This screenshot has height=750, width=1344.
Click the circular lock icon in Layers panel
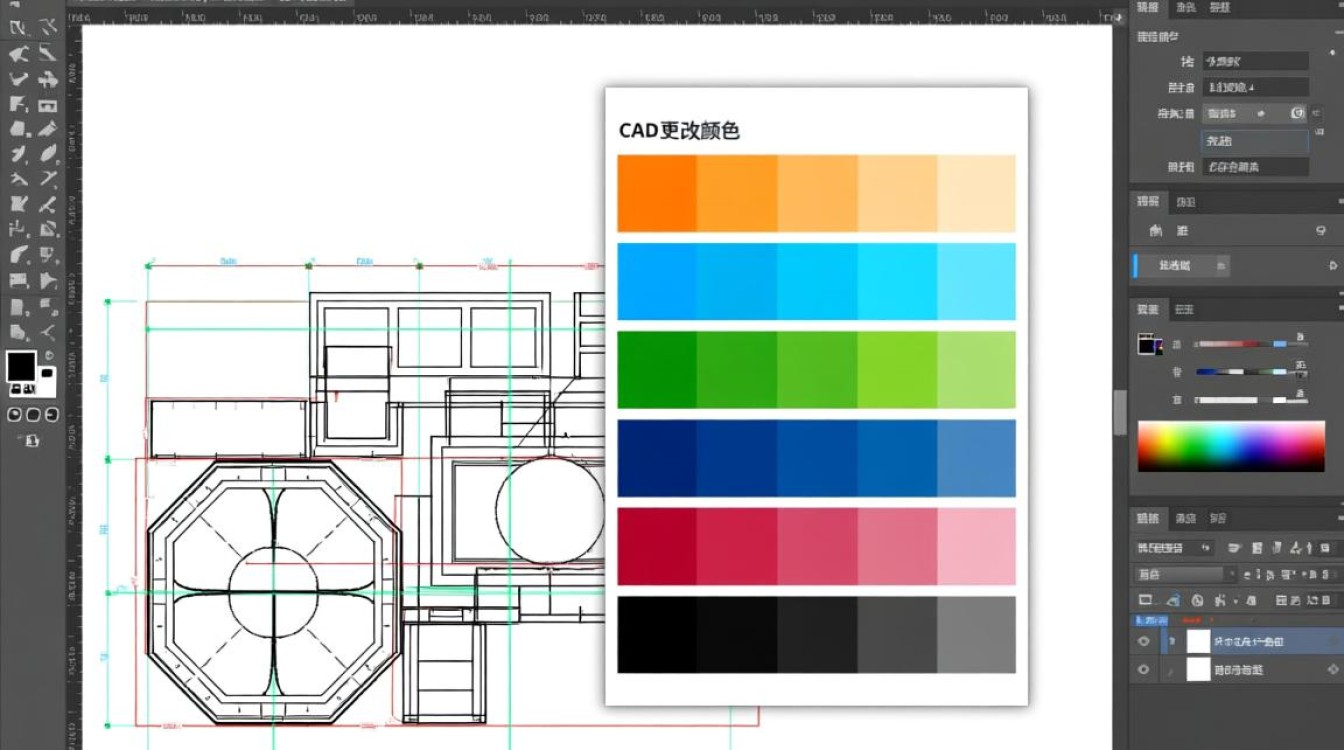point(1197,601)
